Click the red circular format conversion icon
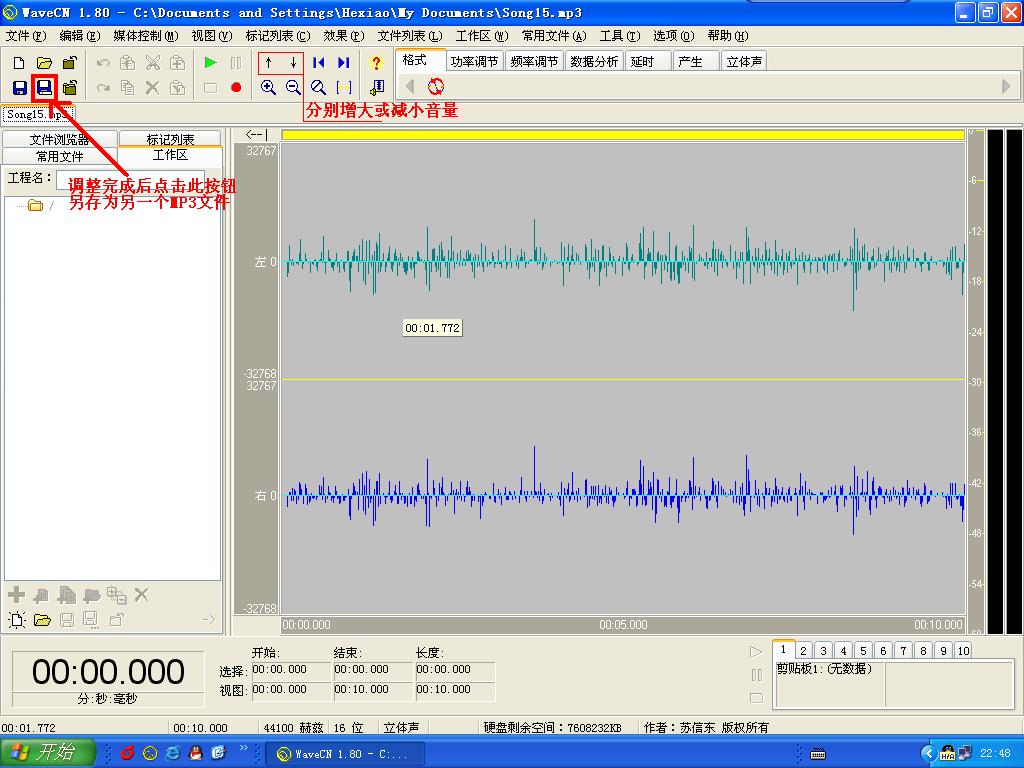Screen dimensions: 1024x768 pos(436,86)
